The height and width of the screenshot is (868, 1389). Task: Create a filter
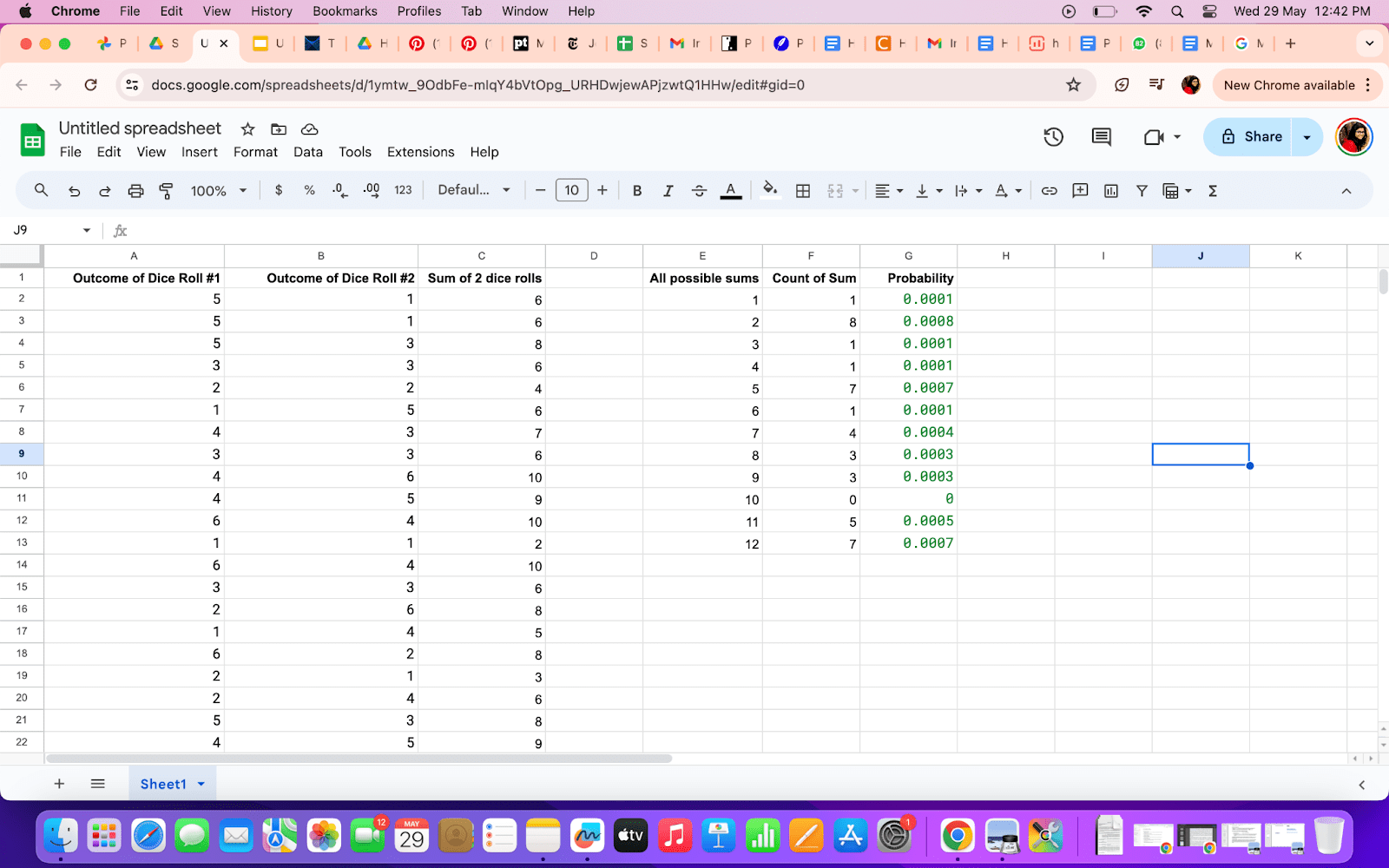click(x=1142, y=190)
